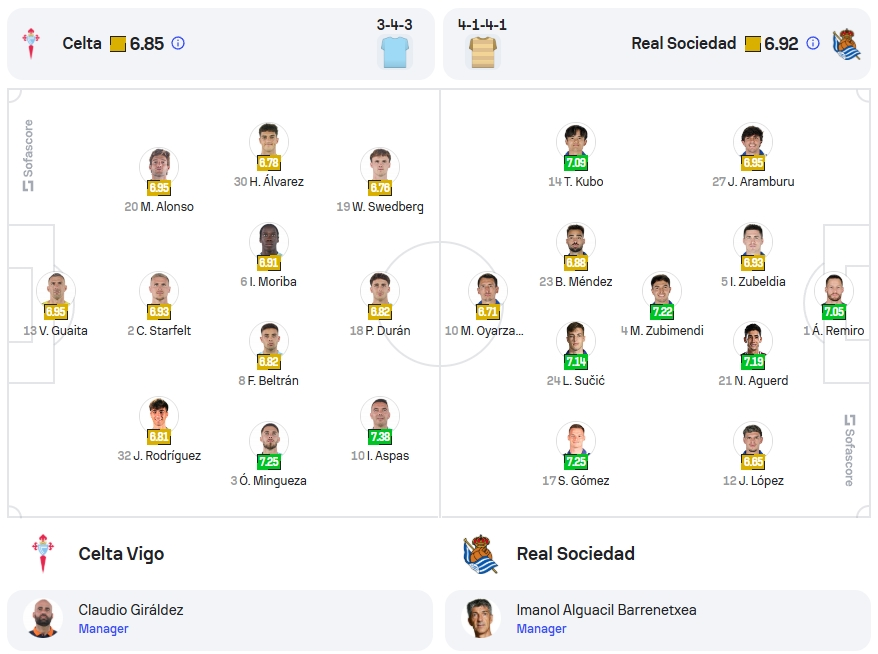Select I. Aspas player photo
This screenshot has width=878, height=654.
pyautogui.click(x=380, y=416)
